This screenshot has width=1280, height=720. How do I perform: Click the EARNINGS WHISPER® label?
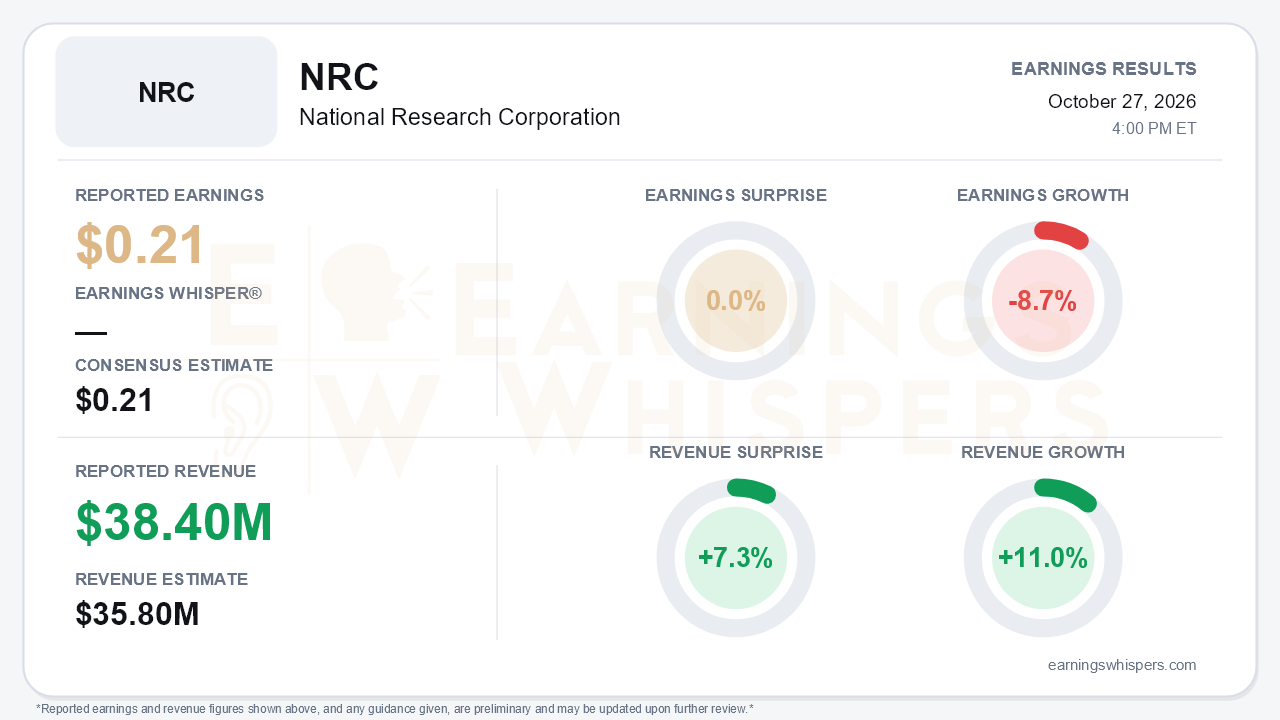pos(169,294)
